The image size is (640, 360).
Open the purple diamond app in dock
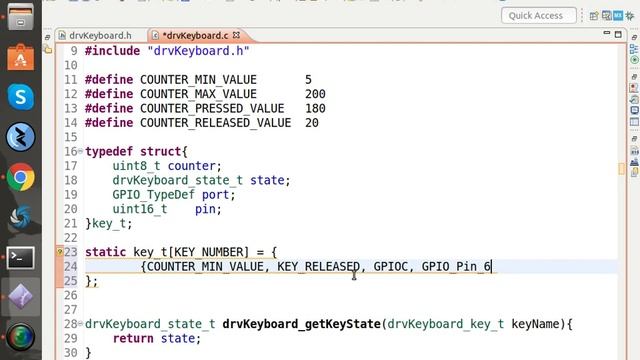[20, 297]
